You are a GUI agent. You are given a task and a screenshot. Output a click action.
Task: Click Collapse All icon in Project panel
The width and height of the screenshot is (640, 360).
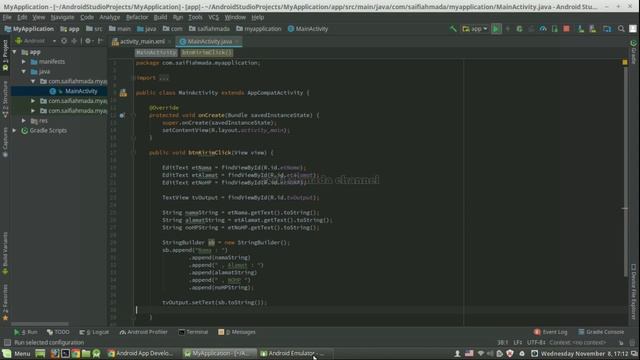74,41
